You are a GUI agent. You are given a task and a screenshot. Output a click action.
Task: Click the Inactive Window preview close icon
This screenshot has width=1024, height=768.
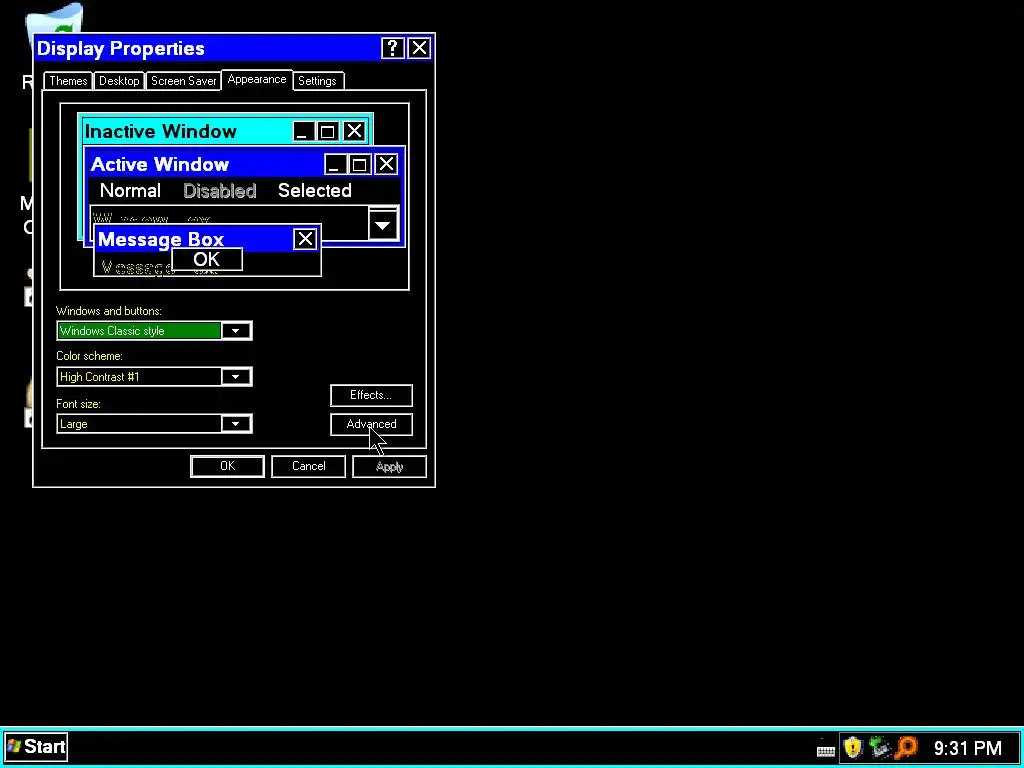[x=354, y=132]
